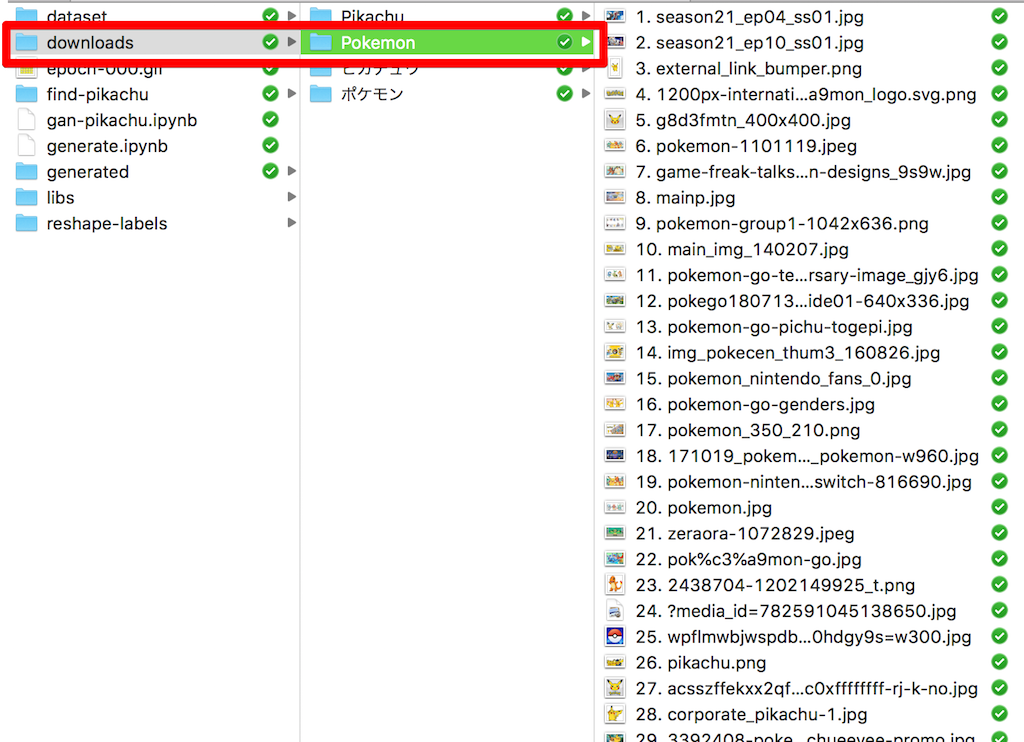The image size is (1024, 742).
Task: Select thumbnail of 27. acsszffekxx2qf…rj-k-no.jpg
Action: [615, 688]
